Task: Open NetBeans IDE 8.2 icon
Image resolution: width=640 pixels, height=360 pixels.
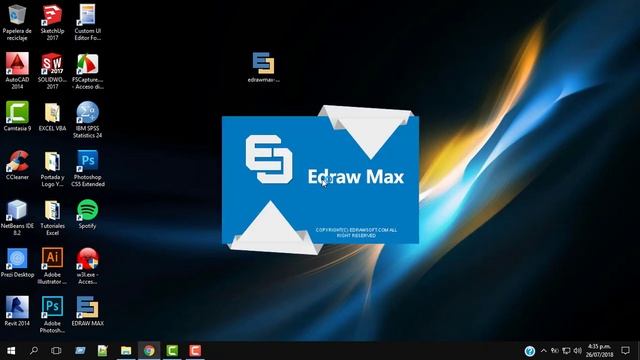Action: (17, 217)
